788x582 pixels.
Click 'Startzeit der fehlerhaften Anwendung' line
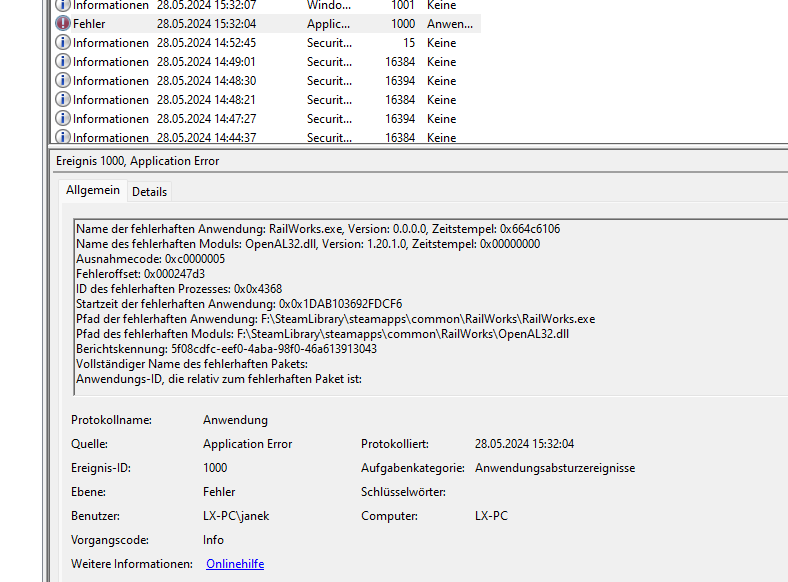point(239,304)
